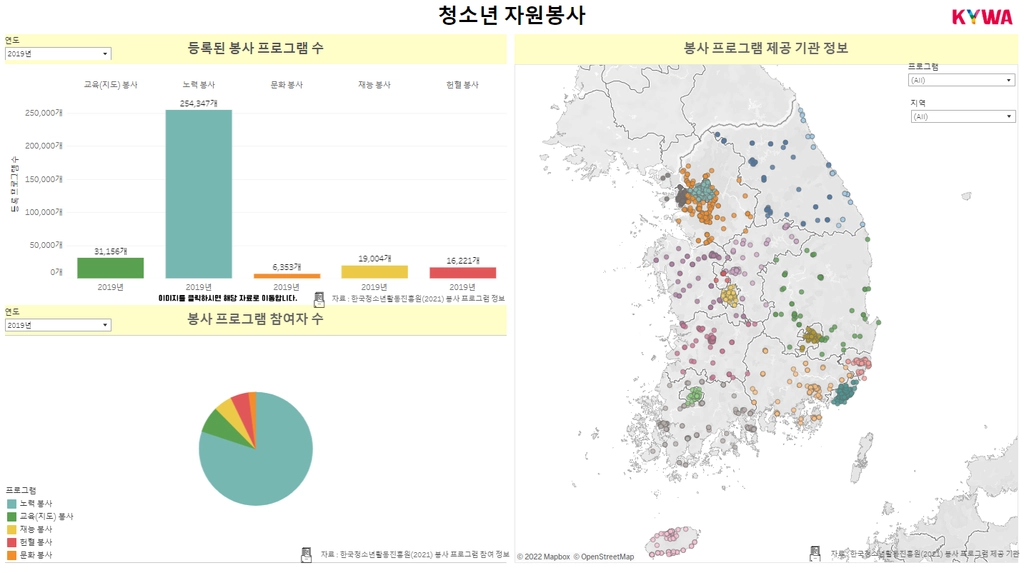Select the 문화 봉사 orange bar
The height and width of the screenshot is (565, 1024).
coord(287,276)
